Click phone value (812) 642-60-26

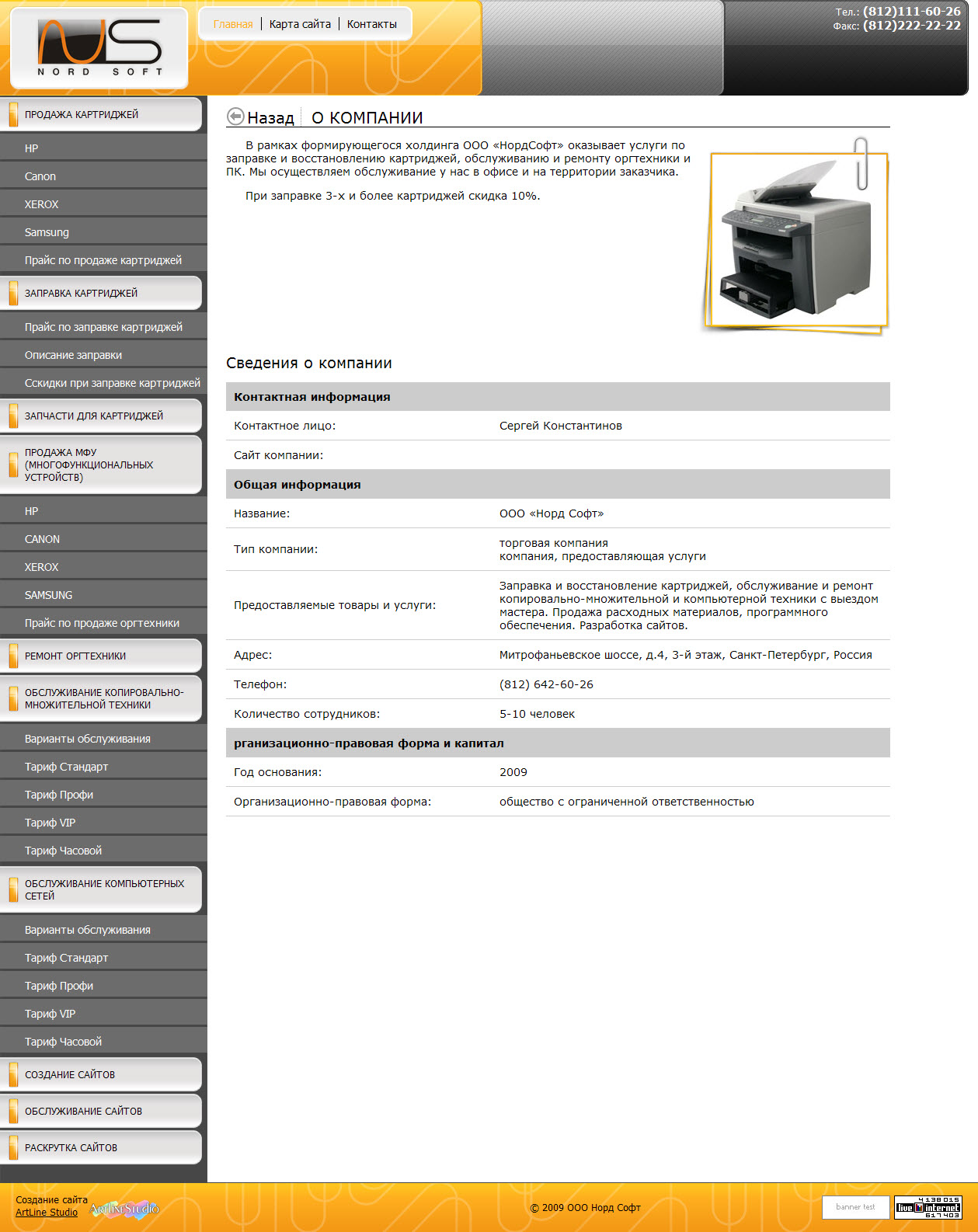coord(546,684)
